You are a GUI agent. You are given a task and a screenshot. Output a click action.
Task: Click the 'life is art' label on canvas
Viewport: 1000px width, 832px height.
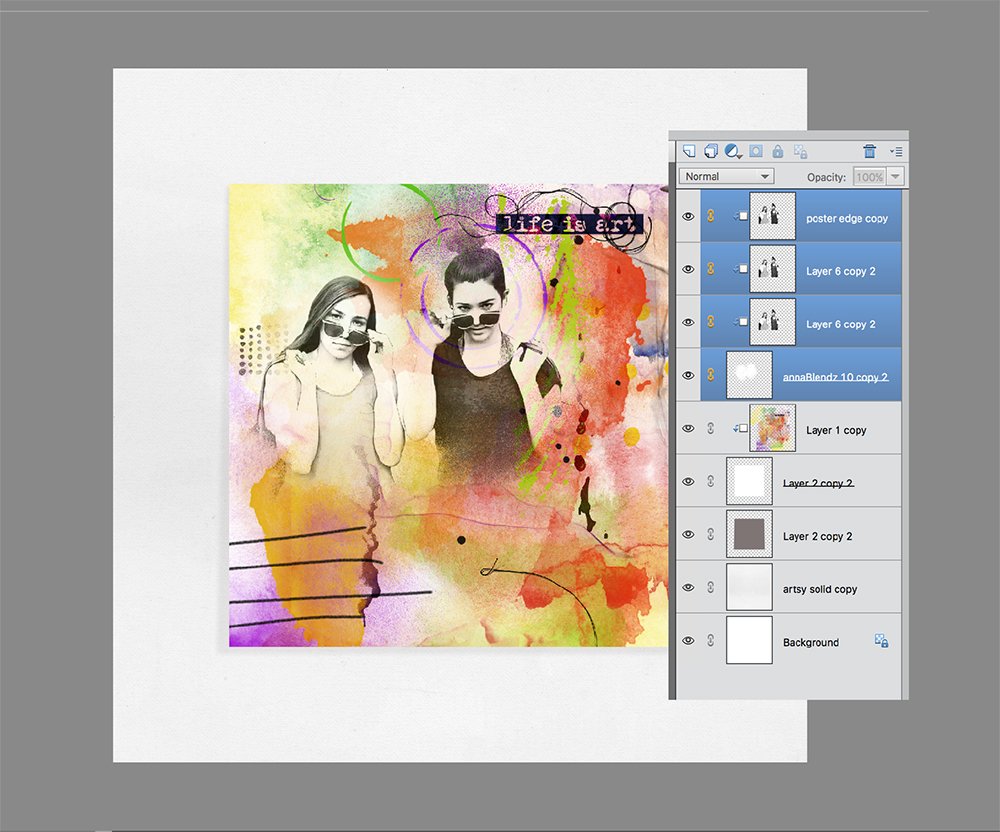tap(569, 224)
